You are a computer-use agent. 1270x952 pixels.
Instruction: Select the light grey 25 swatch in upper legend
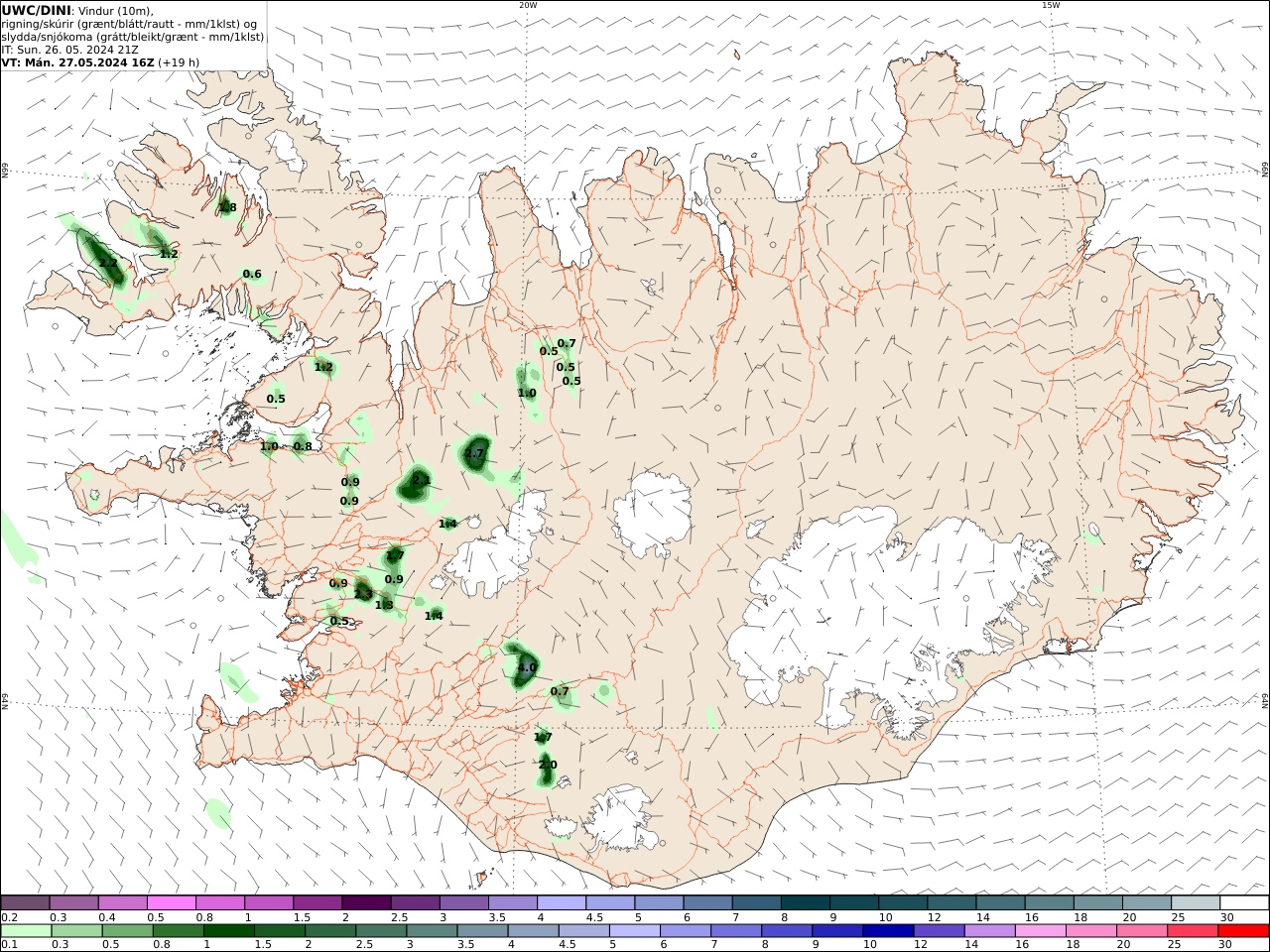tap(1196, 902)
